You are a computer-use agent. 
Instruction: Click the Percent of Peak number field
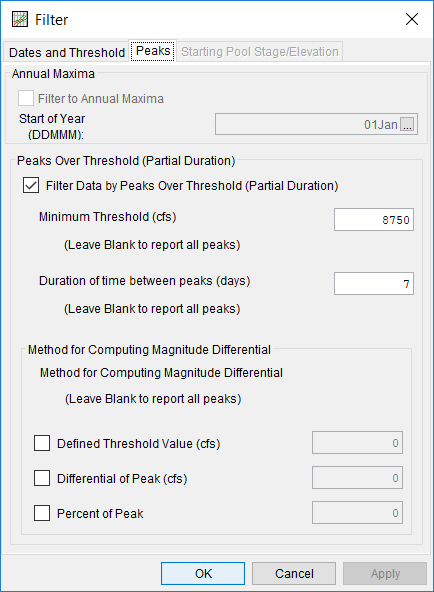(357, 513)
